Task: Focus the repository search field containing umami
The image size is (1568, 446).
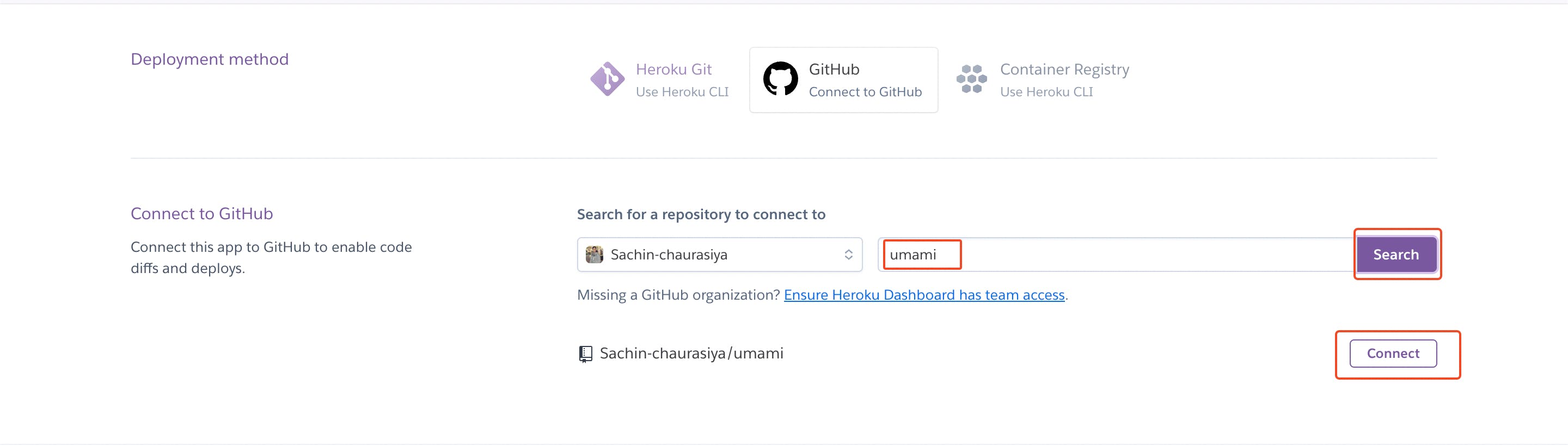Action: click(x=1114, y=255)
